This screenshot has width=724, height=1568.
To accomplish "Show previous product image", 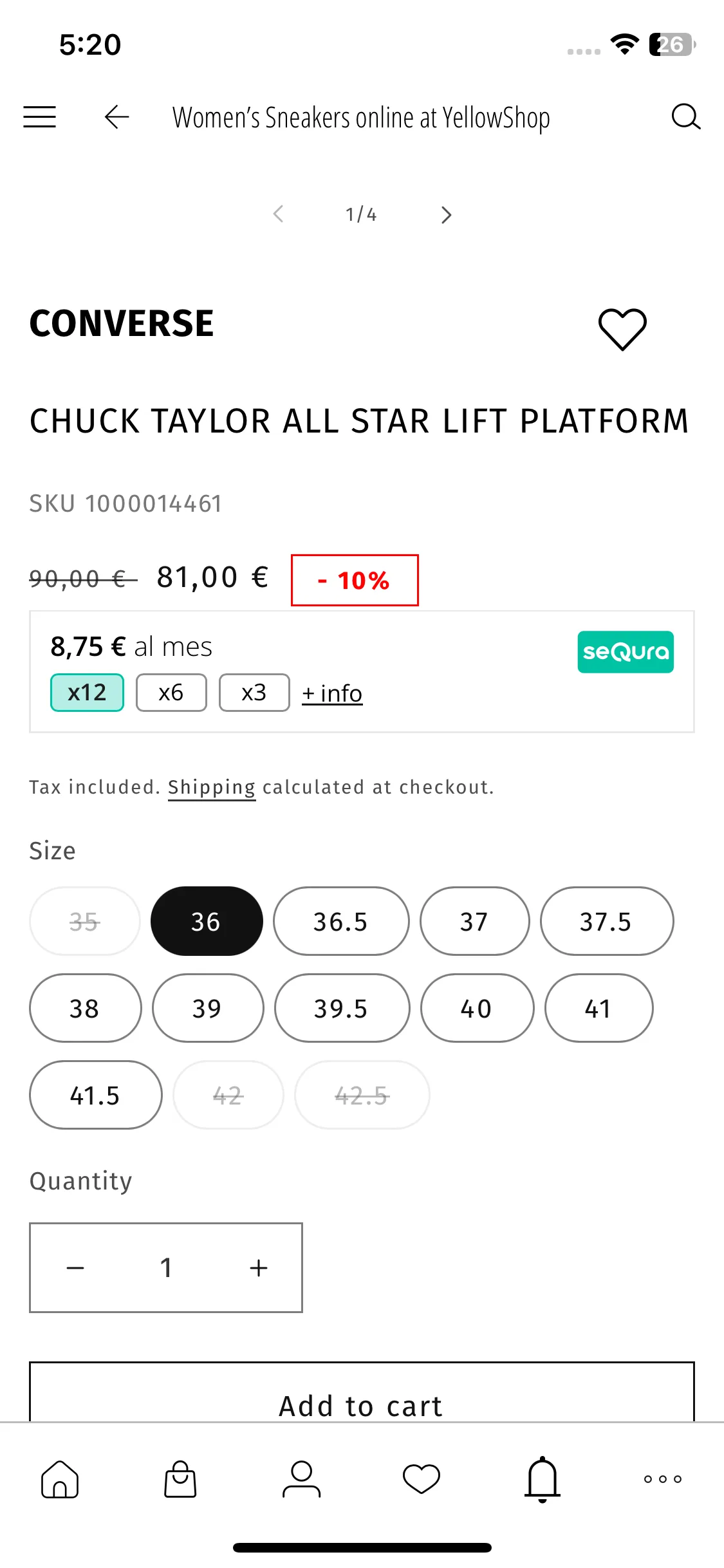I will [x=279, y=214].
